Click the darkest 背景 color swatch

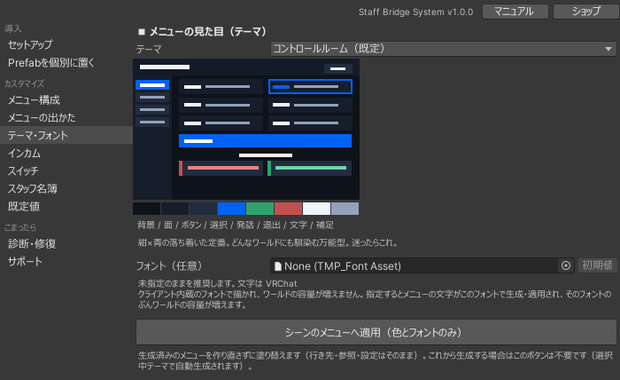coord(146,208)
